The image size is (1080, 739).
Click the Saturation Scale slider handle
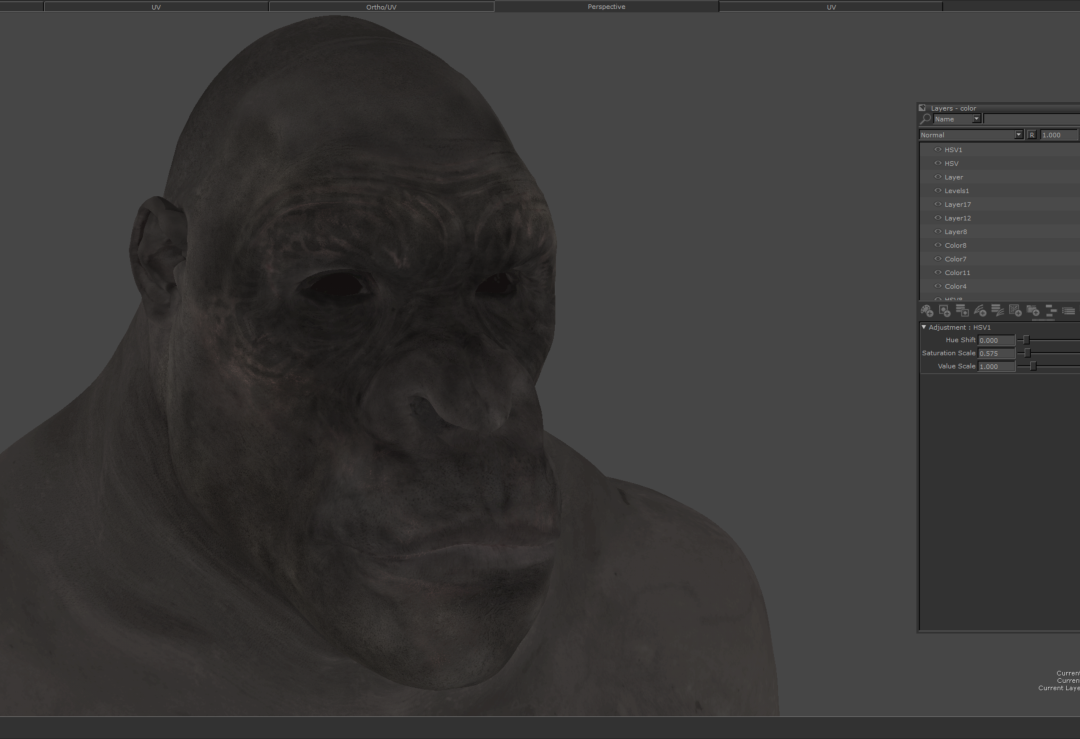point(1028,353)
